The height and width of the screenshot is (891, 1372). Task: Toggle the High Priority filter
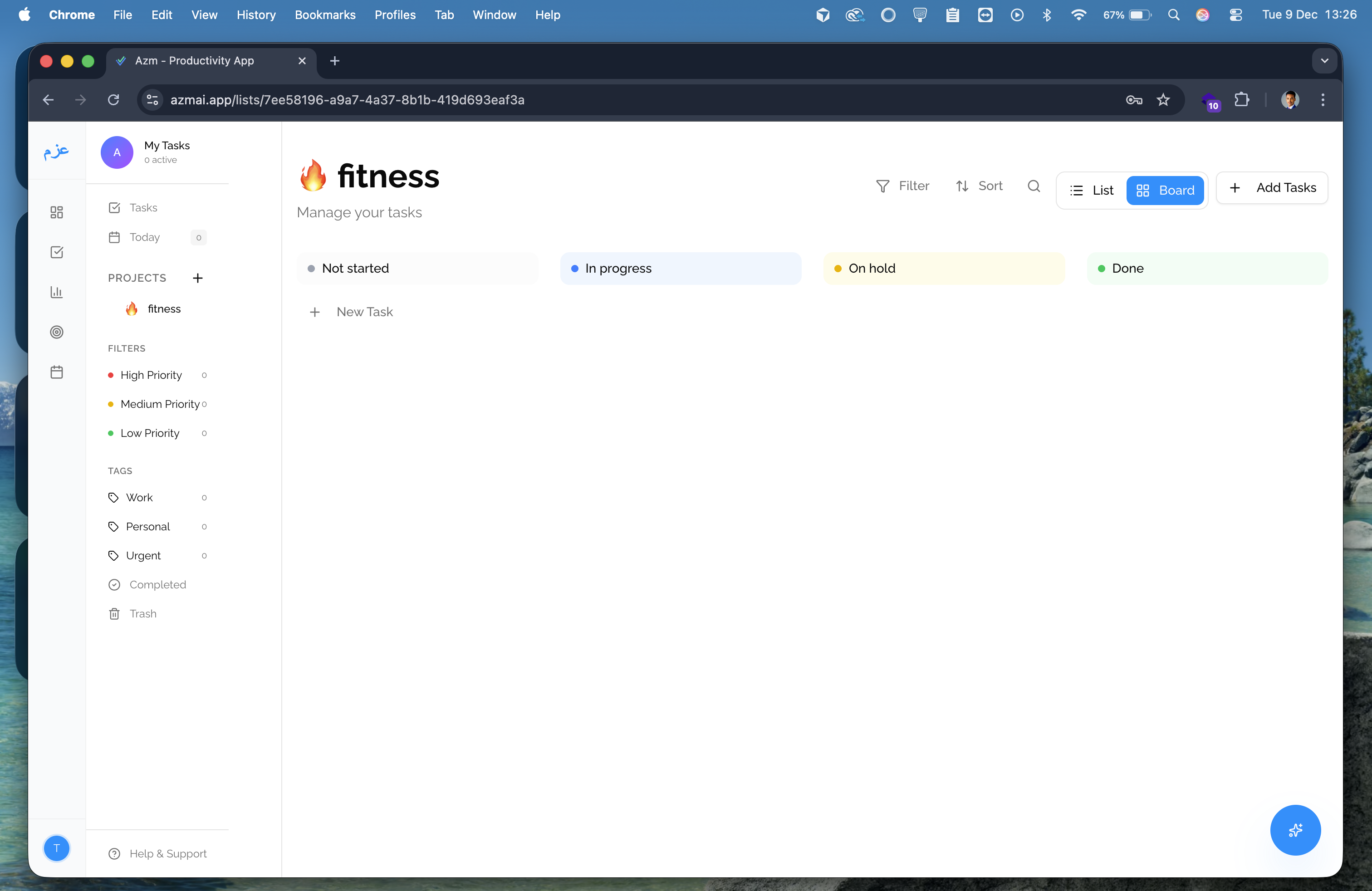click(x=151, y=375)
